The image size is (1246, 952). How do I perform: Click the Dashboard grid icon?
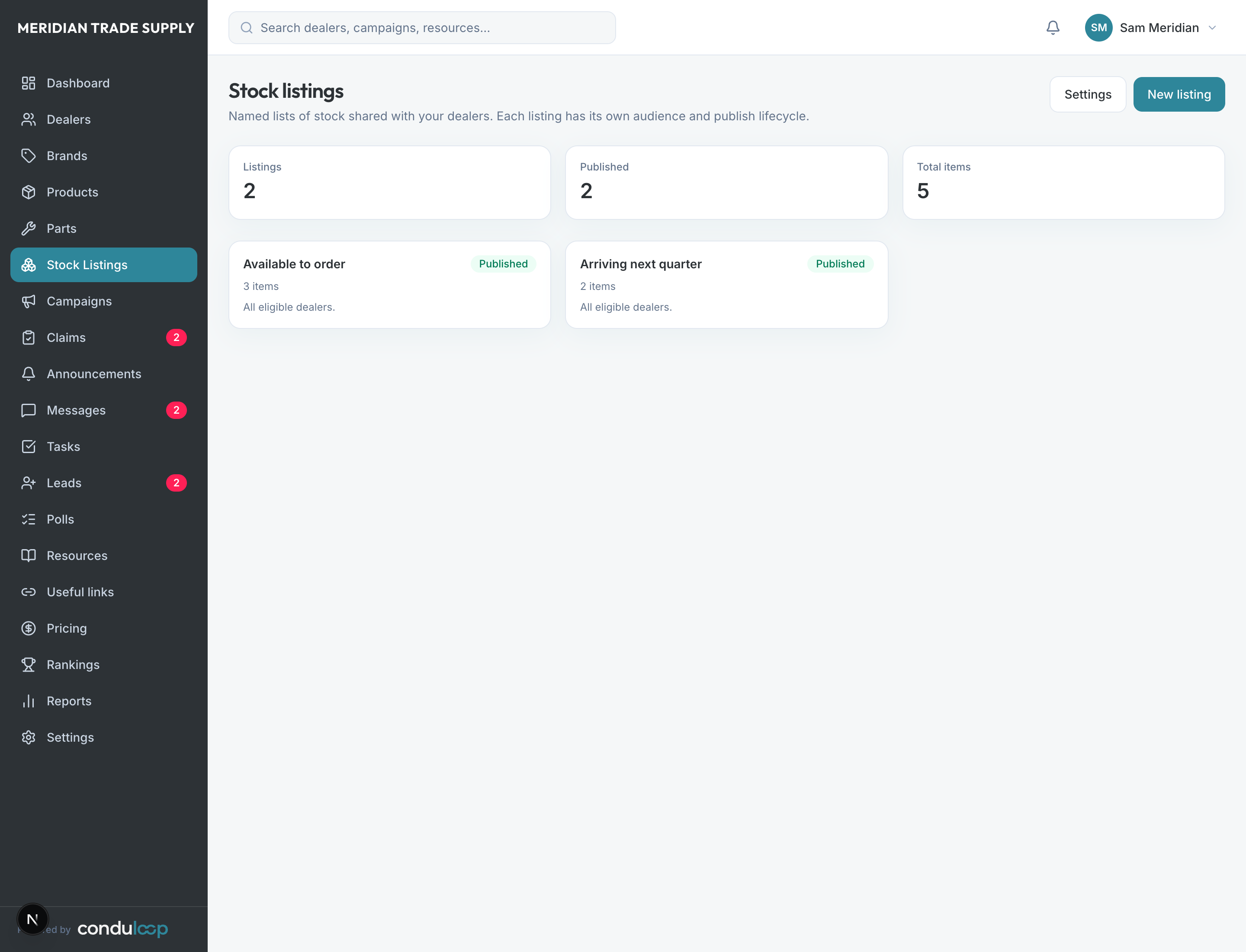[x=28, y=83]
